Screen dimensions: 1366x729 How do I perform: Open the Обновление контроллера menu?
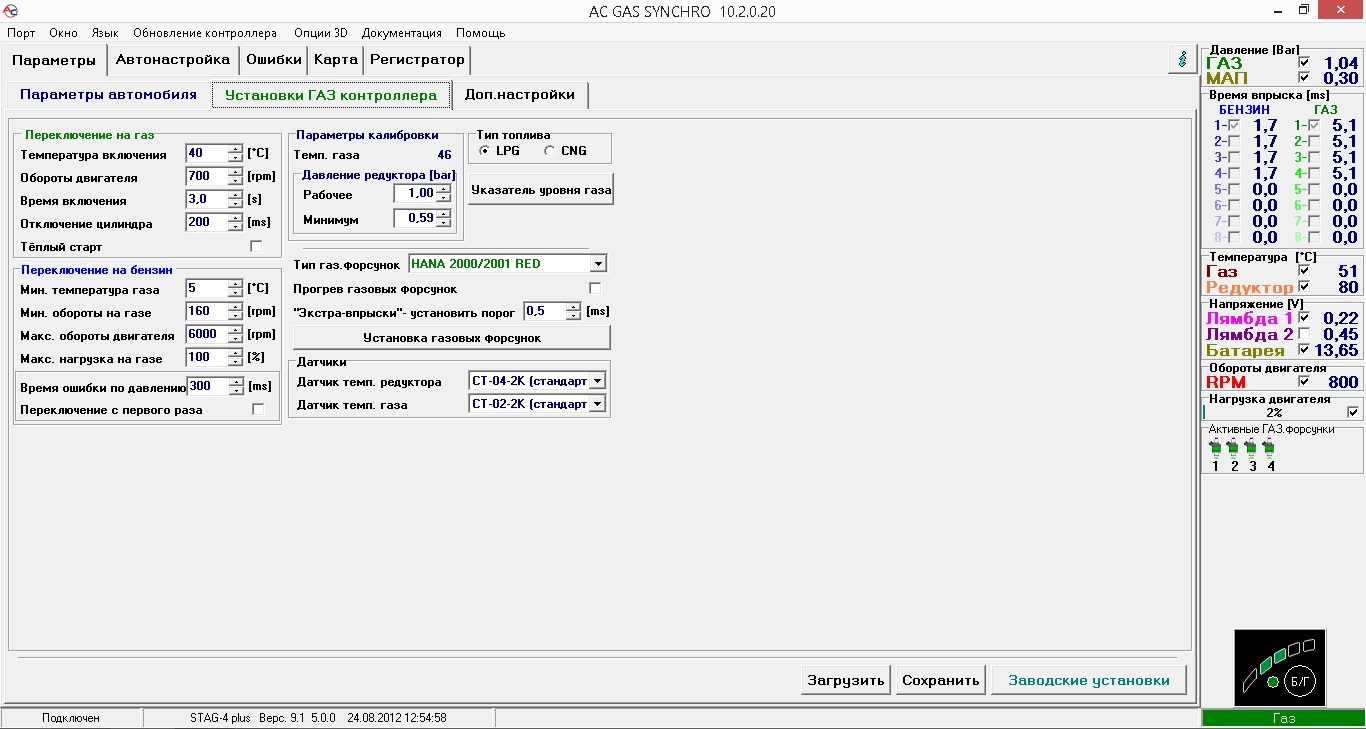(205, 33)
